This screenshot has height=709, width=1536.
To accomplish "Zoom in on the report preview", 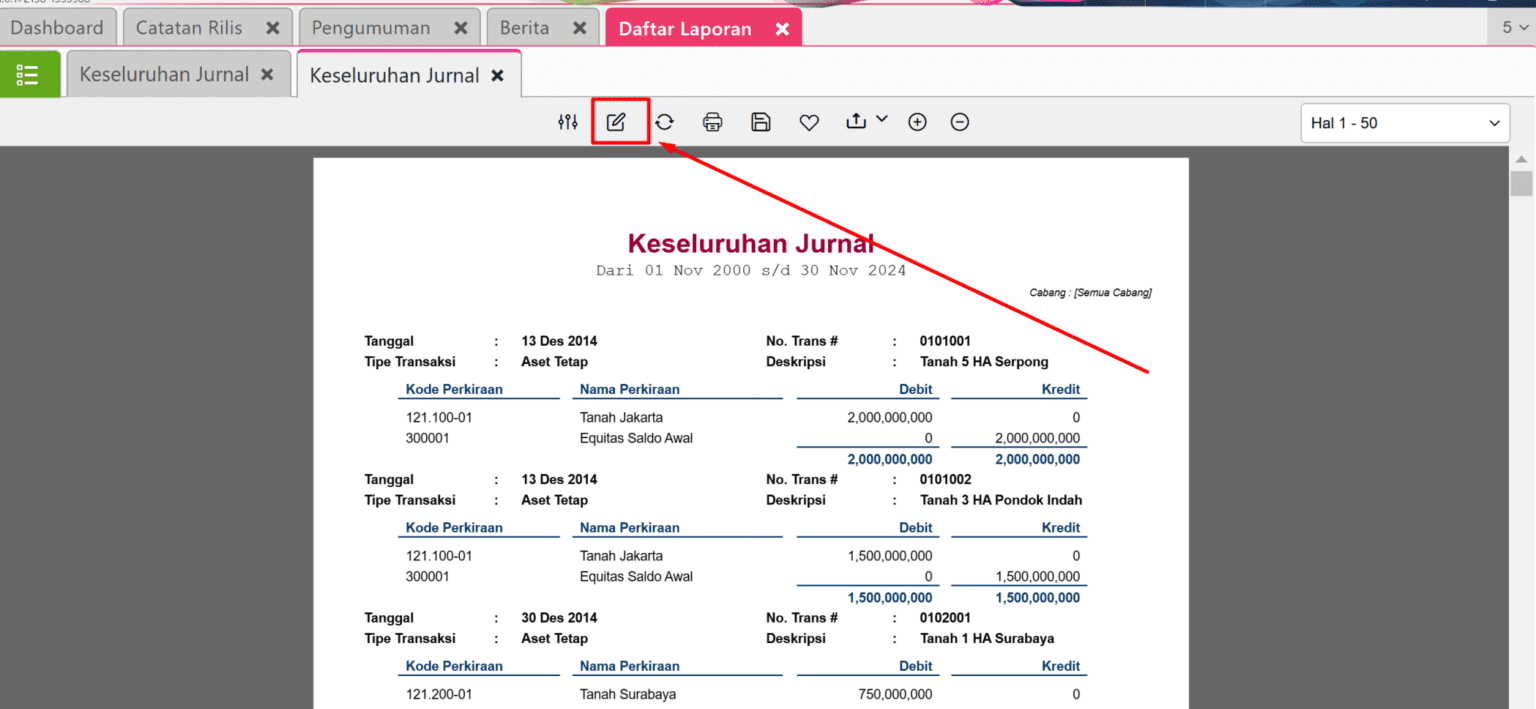I will (917, 121).
